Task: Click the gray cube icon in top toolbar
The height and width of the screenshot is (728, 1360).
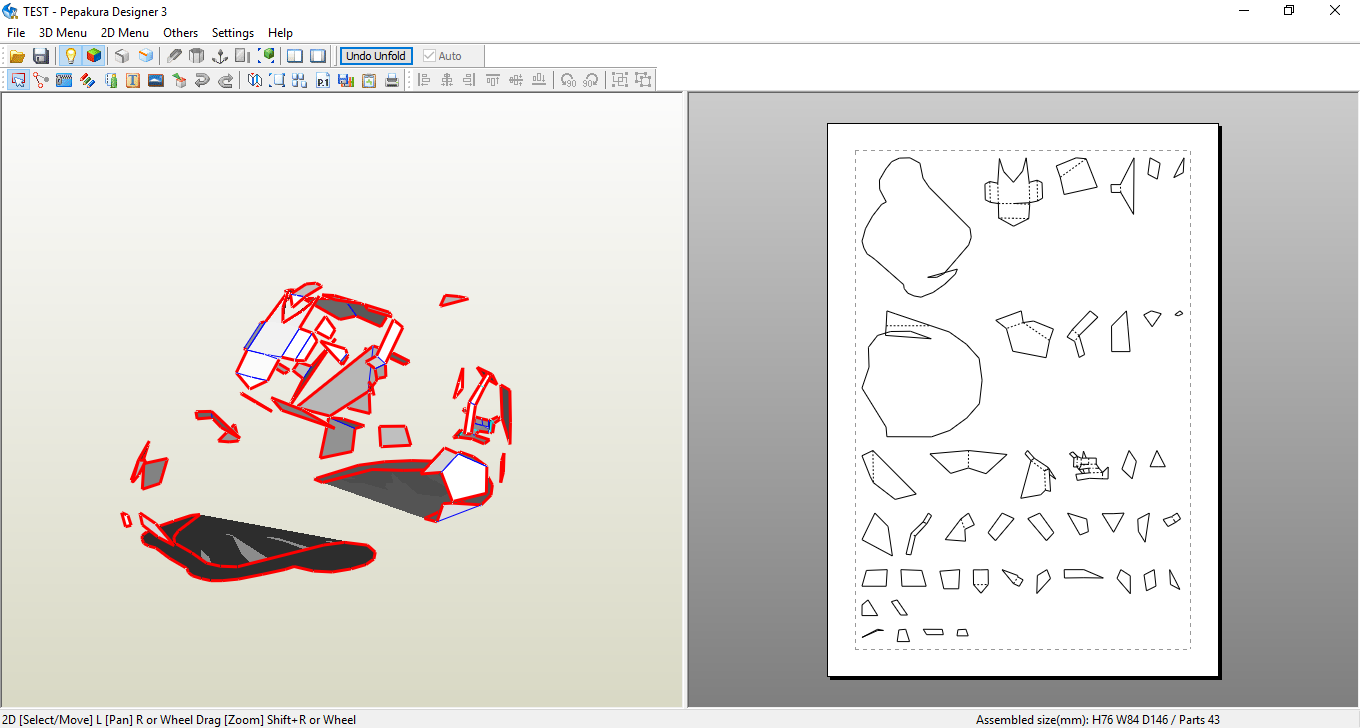Action: click(122, 56)
